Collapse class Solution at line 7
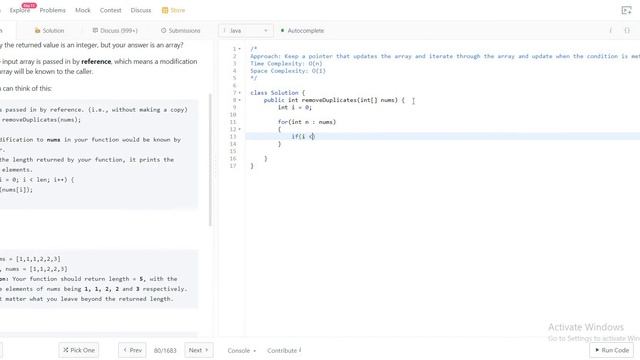This screenshot has width=640, height=360. click(x=240, y=93)
